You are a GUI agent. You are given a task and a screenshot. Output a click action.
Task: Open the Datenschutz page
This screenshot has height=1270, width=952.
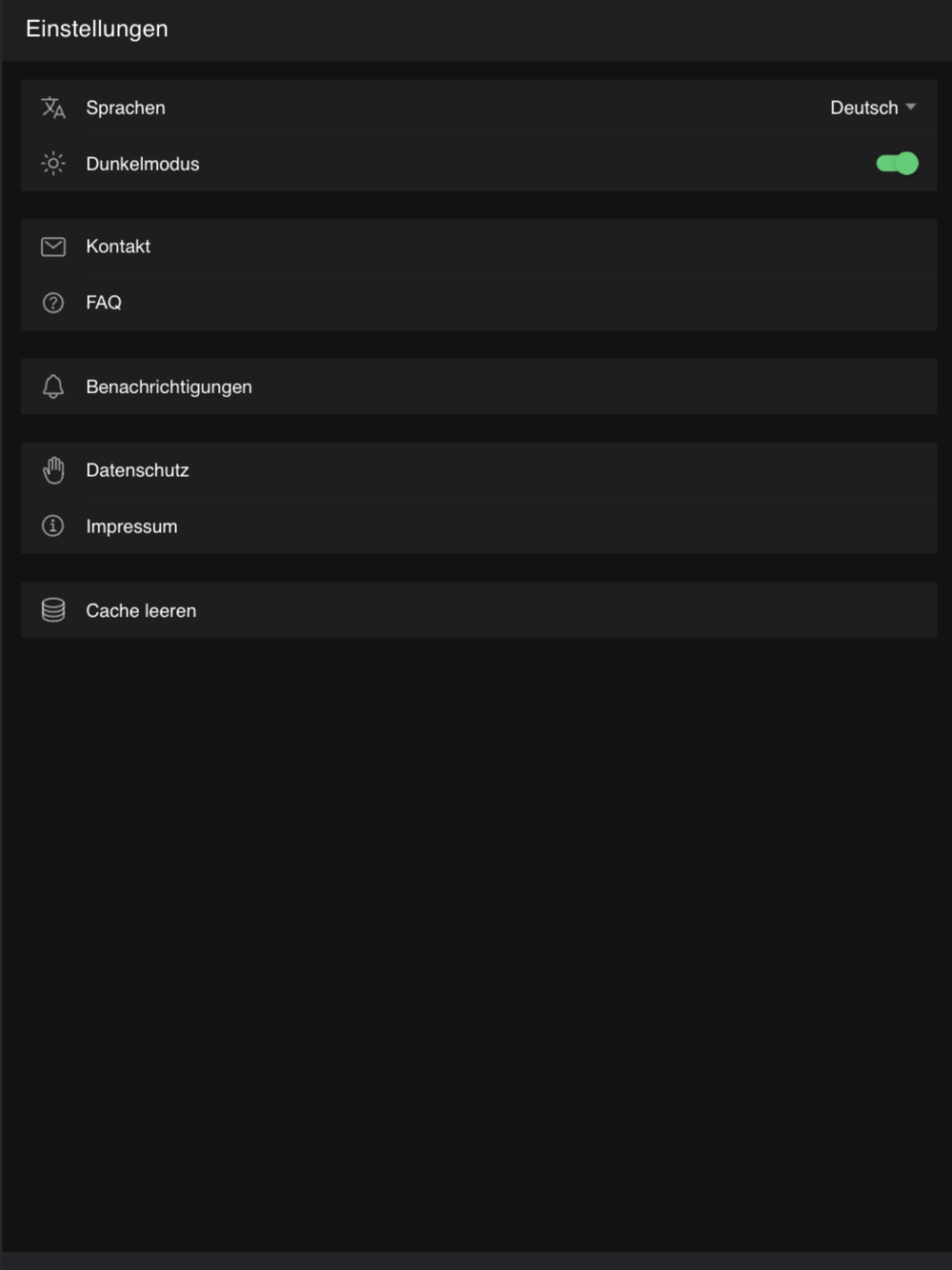[x=137, y=470]
